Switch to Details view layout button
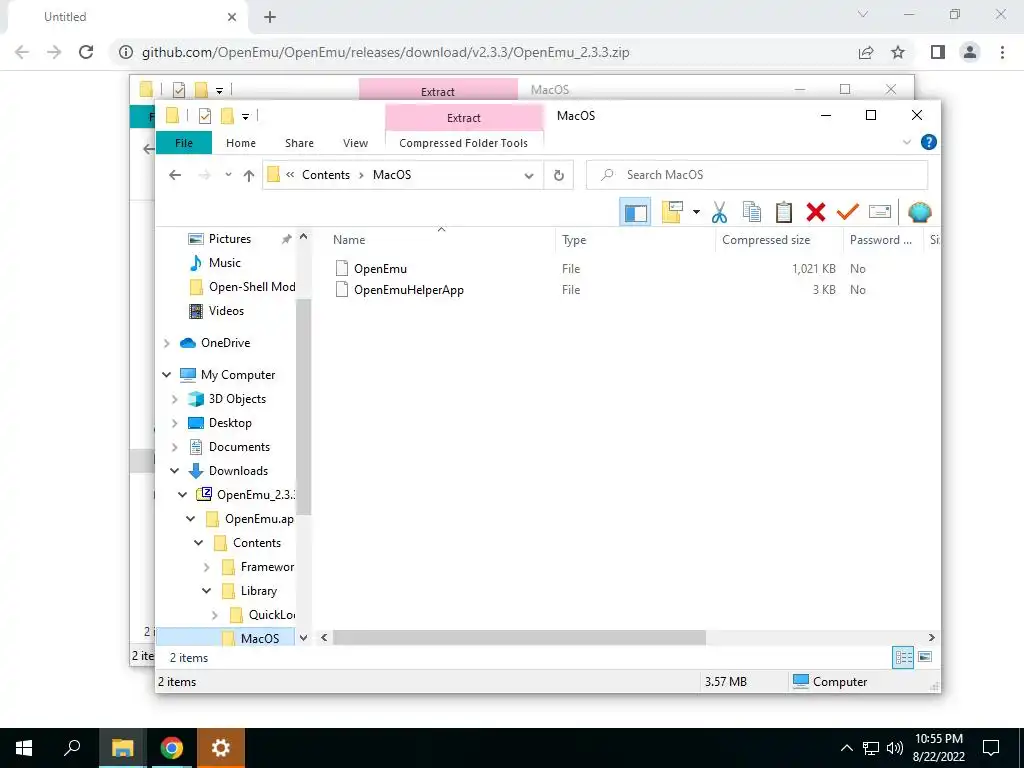This screenshot has height=768, width=1024. 903,658
